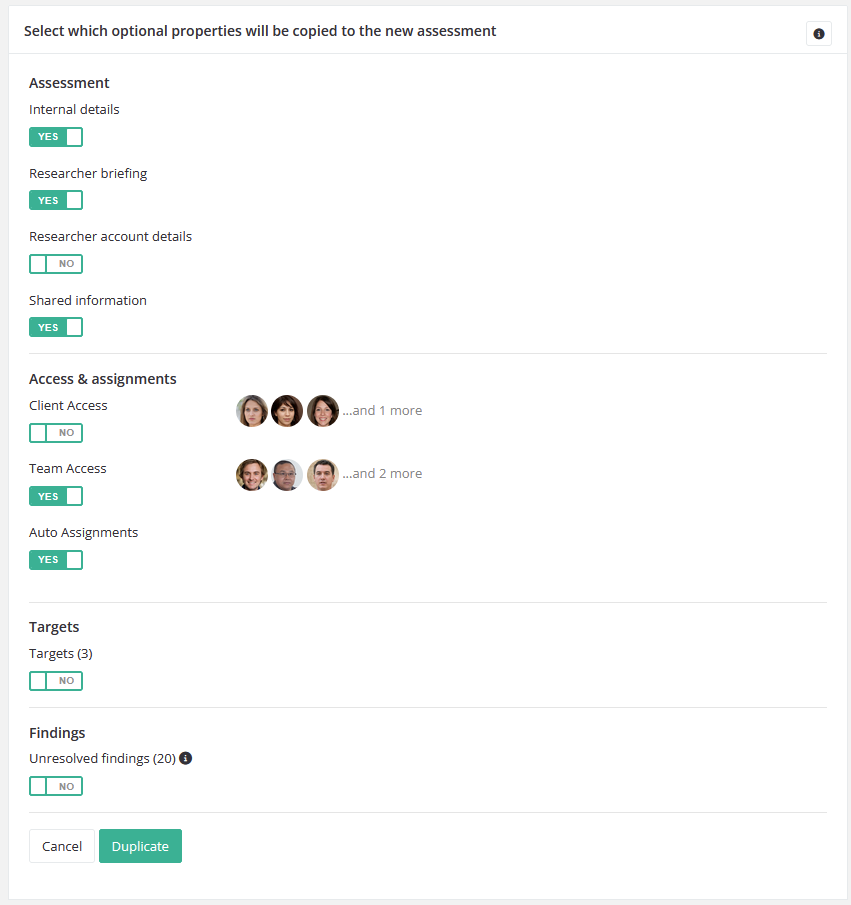Click the first Client Access avatar
Screen dimensions: 851x905
(251, 410)
